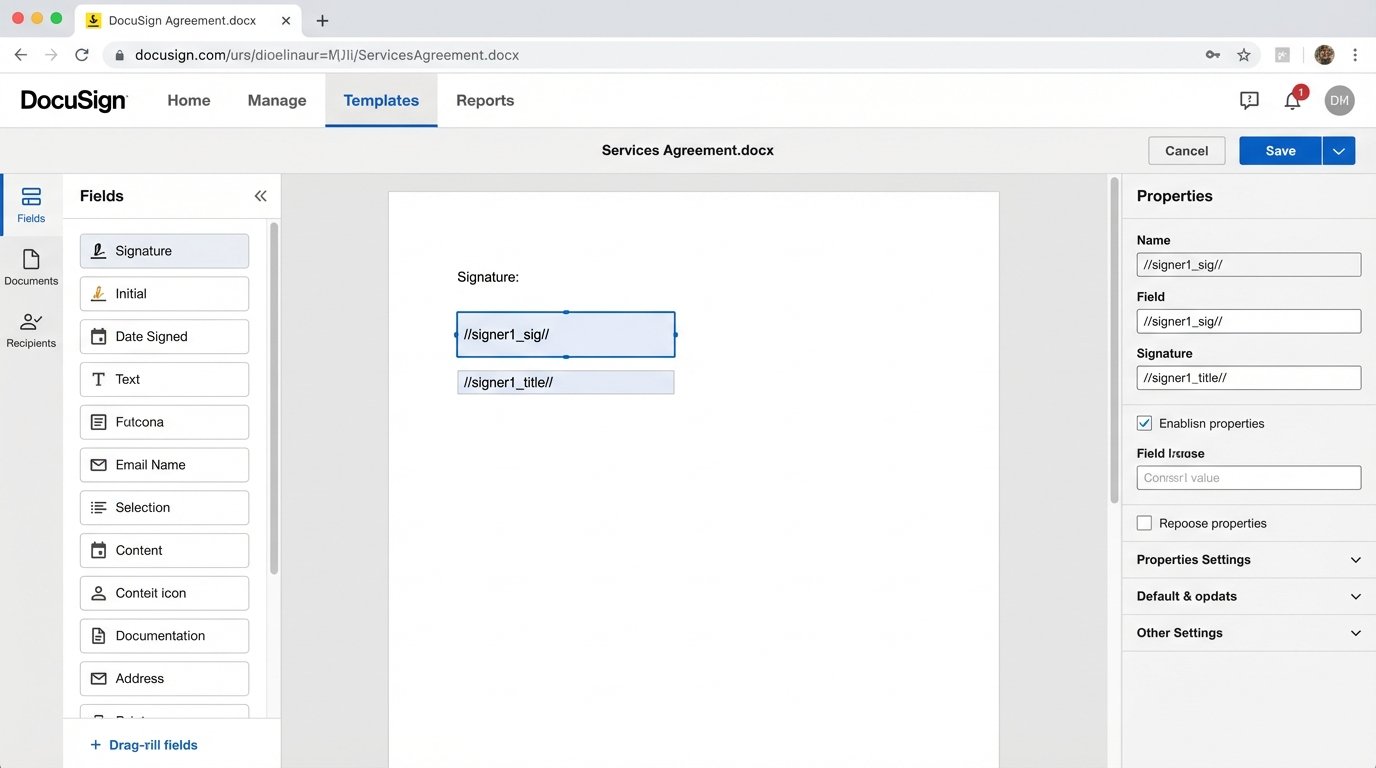
Task: Go to the Reports section
Action: click(484, 100)
